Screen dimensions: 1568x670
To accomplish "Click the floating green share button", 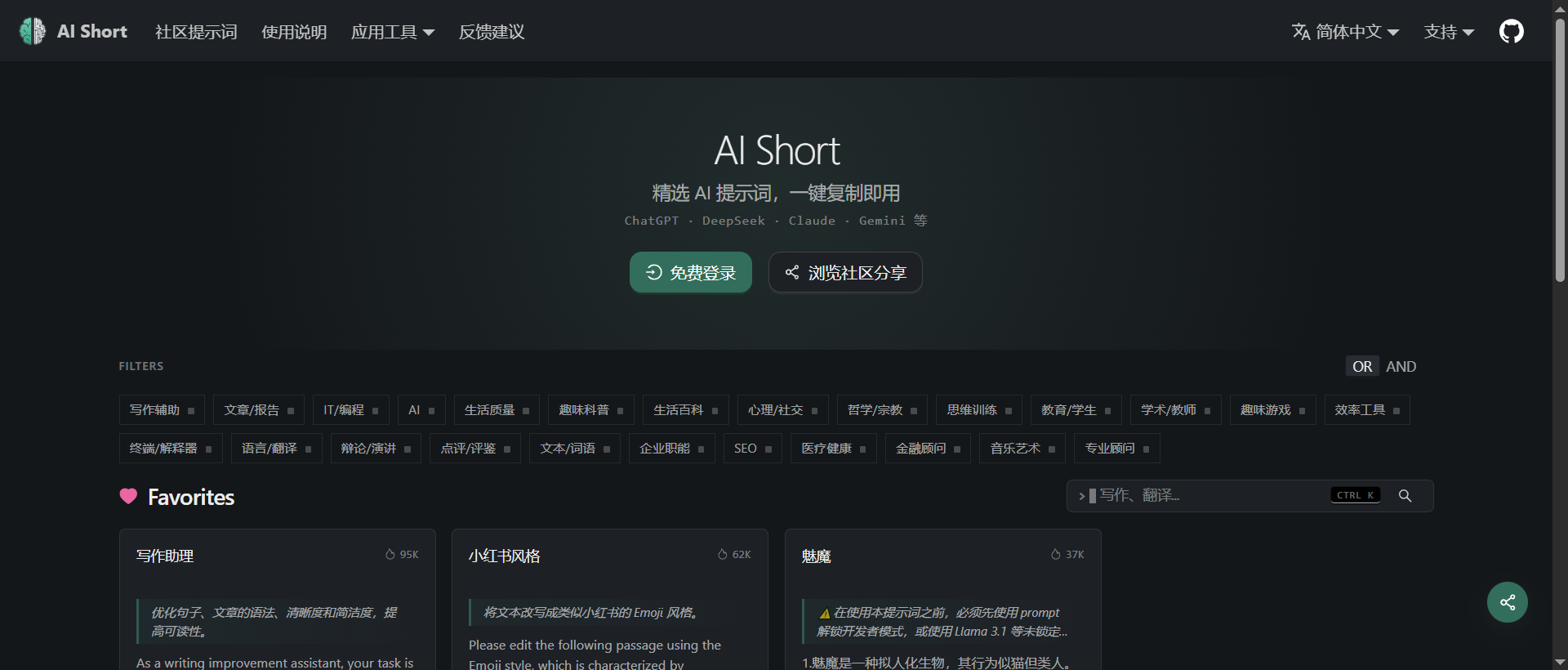I will [1507, 602].
